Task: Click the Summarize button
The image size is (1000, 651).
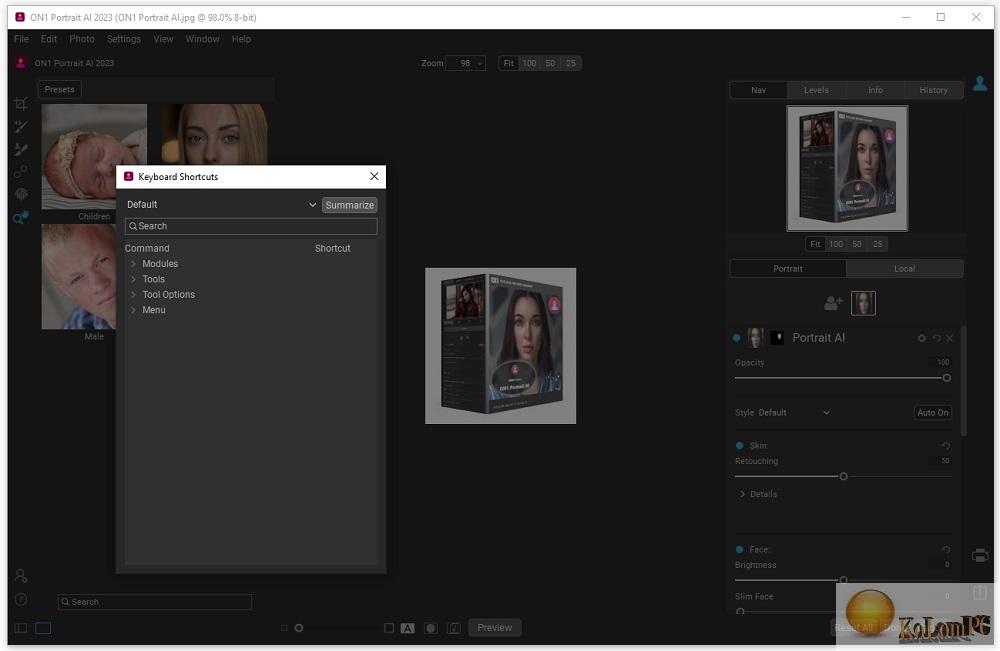Action: (x=349, y=205)
